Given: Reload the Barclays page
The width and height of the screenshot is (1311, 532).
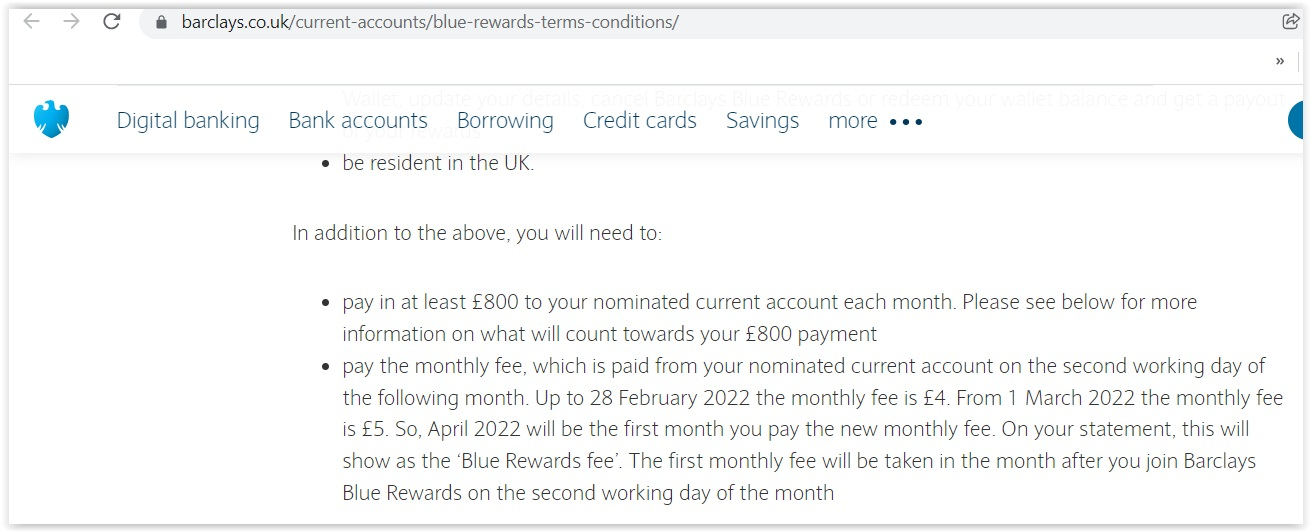Looking at the screenshot, I should coord(112,21).
